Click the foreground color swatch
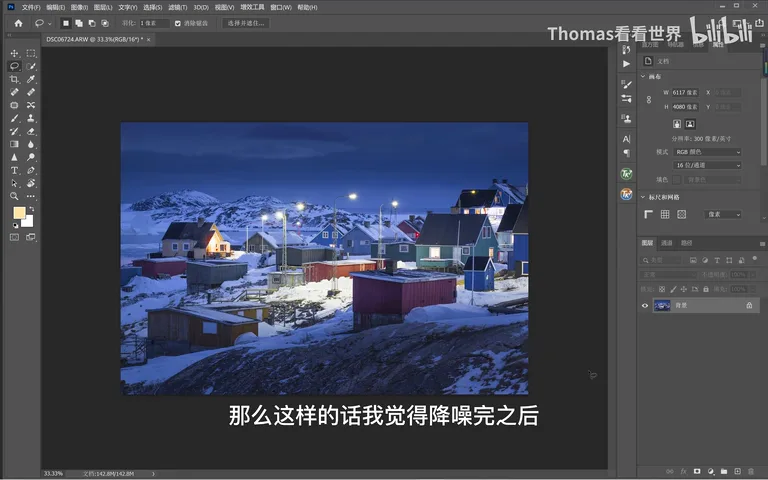The width and height of the screenshot is (768, 480). point(19,212)
